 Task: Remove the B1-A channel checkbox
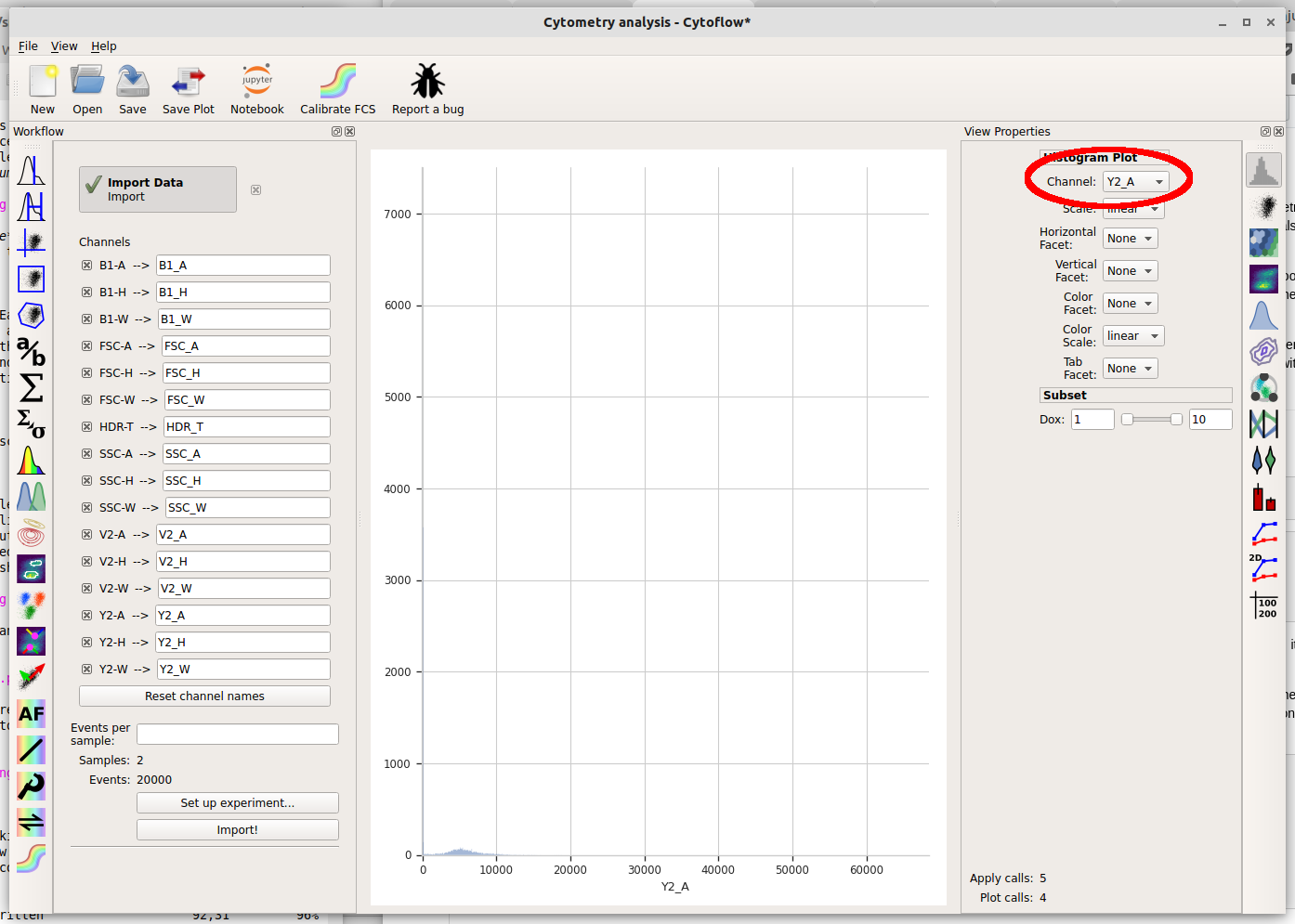pos(86,266)
